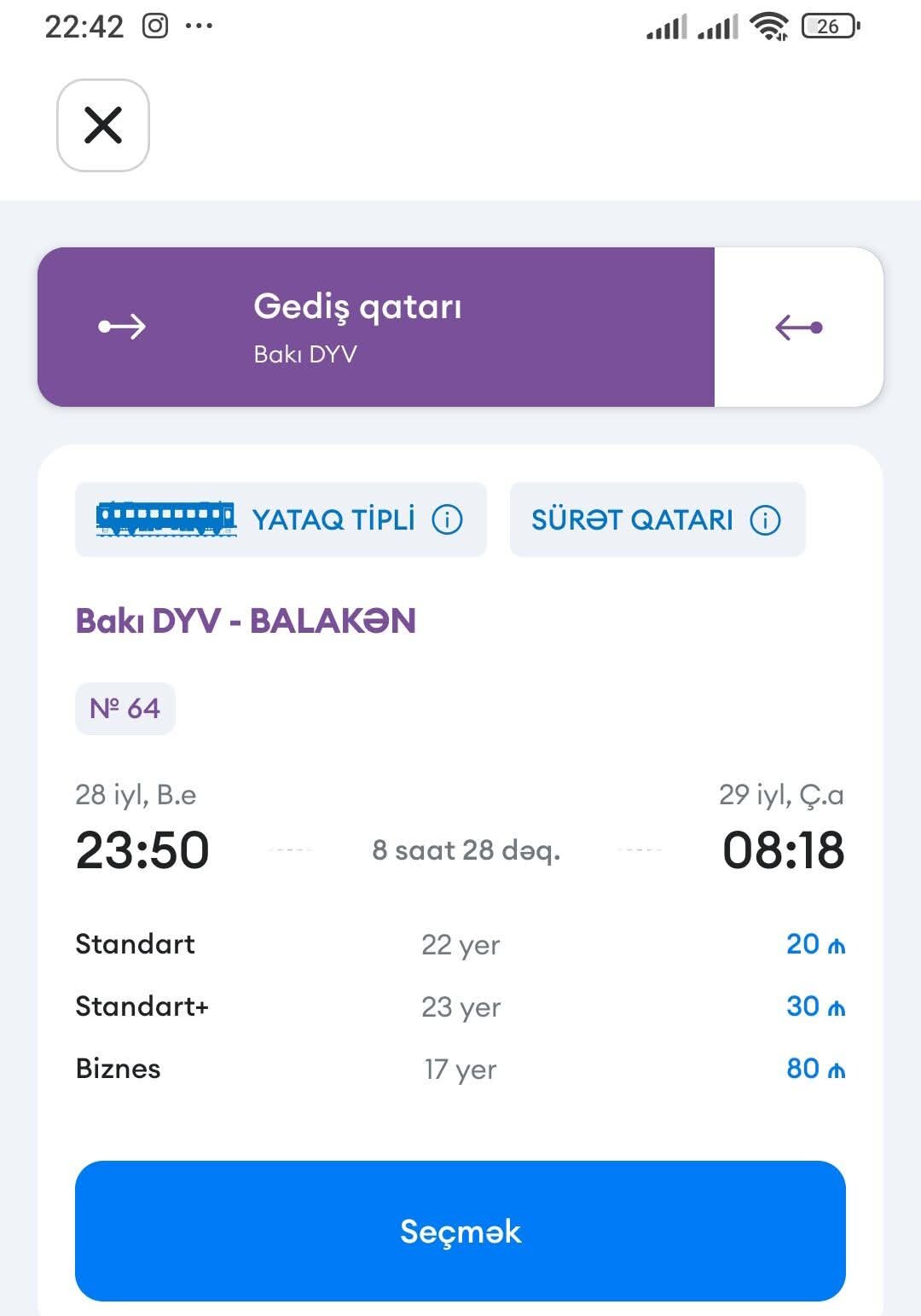
Task: Tap the SÜRƏT QATARI label chip
Action: tap(657, 519)
